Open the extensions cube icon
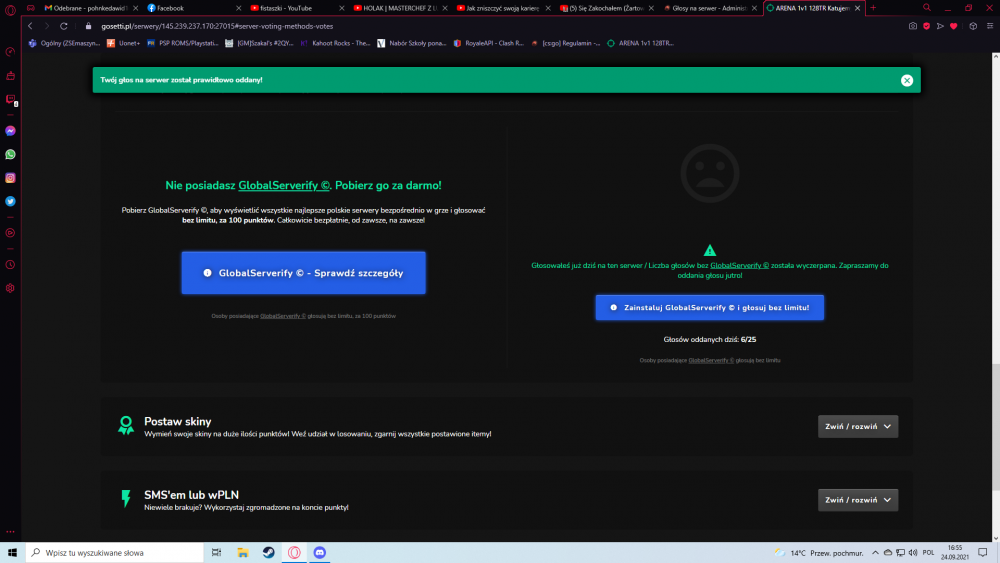This screenshot has height=563, width=1000. [x=973, y=26]
